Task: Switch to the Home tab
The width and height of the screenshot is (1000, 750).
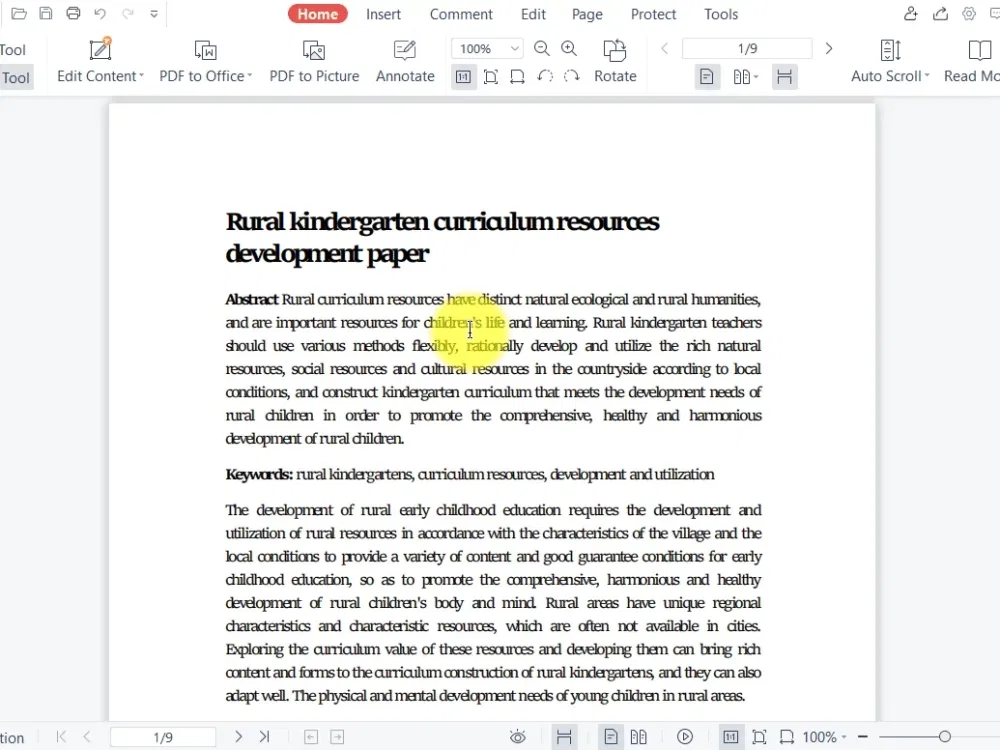Action: pos(318,14)
